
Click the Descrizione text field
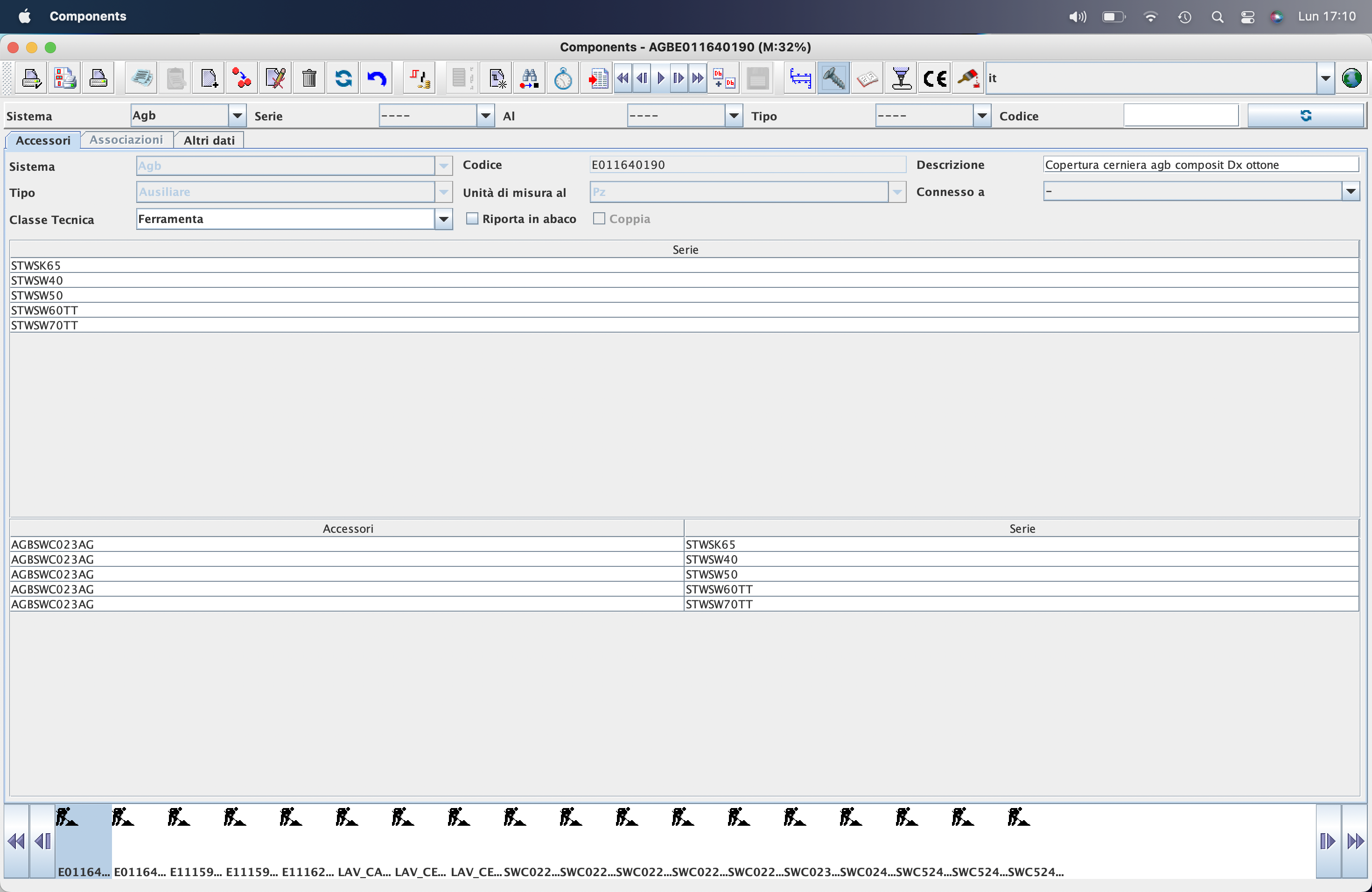[x=1200, y=165]
